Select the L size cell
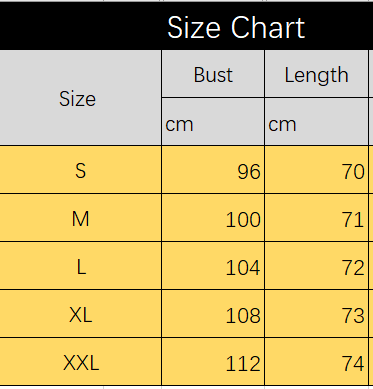 pyautogui.click(x=81, y=266)
